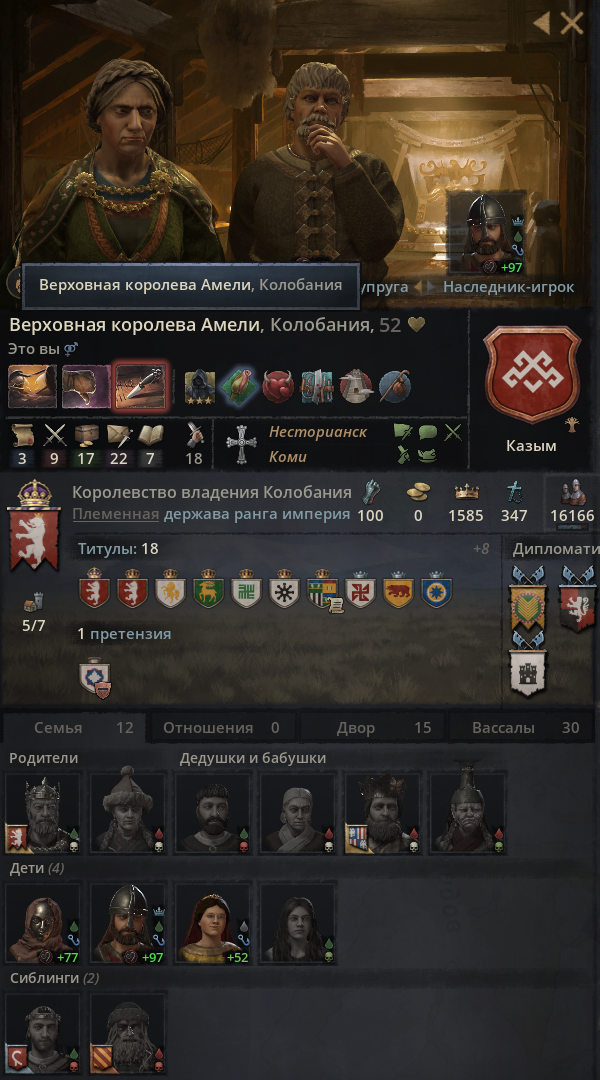Viewport: 600px width, 1080px height.
Task: Click the green parrot trait icon
Action: coord(238,386)
